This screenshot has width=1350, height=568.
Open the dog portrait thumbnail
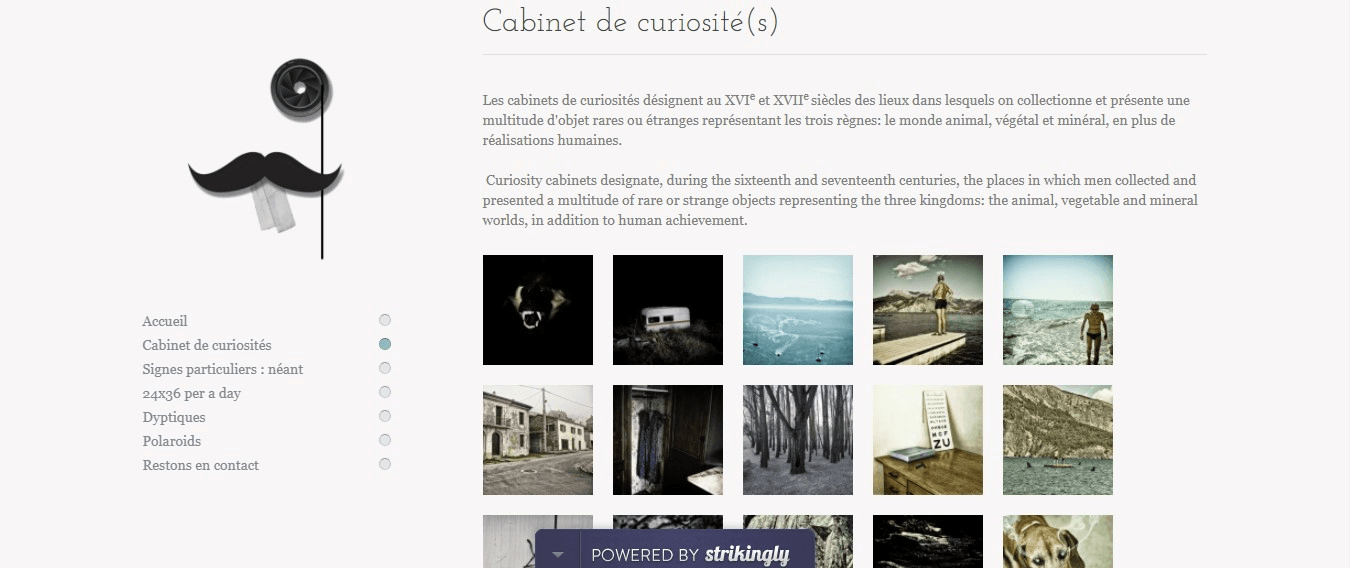click(x=1058, y=541)
